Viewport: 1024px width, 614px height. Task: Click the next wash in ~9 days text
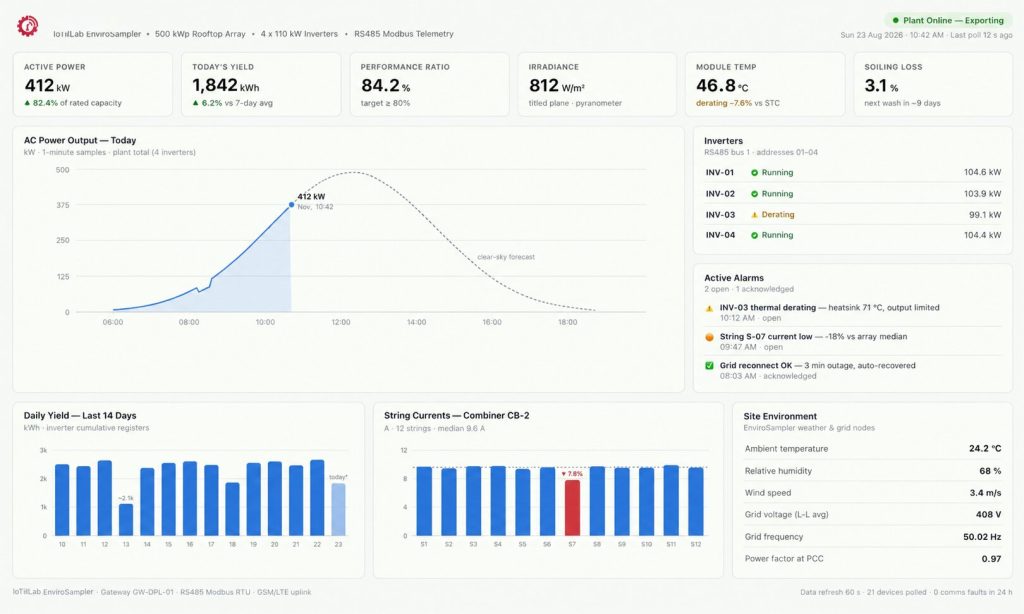coord(902,103)
